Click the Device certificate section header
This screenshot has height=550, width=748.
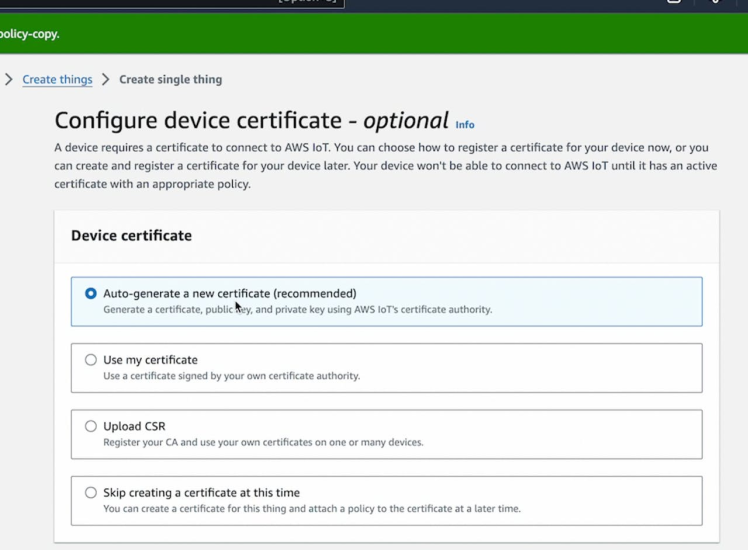pyautogui.click(x=131, y=236)
